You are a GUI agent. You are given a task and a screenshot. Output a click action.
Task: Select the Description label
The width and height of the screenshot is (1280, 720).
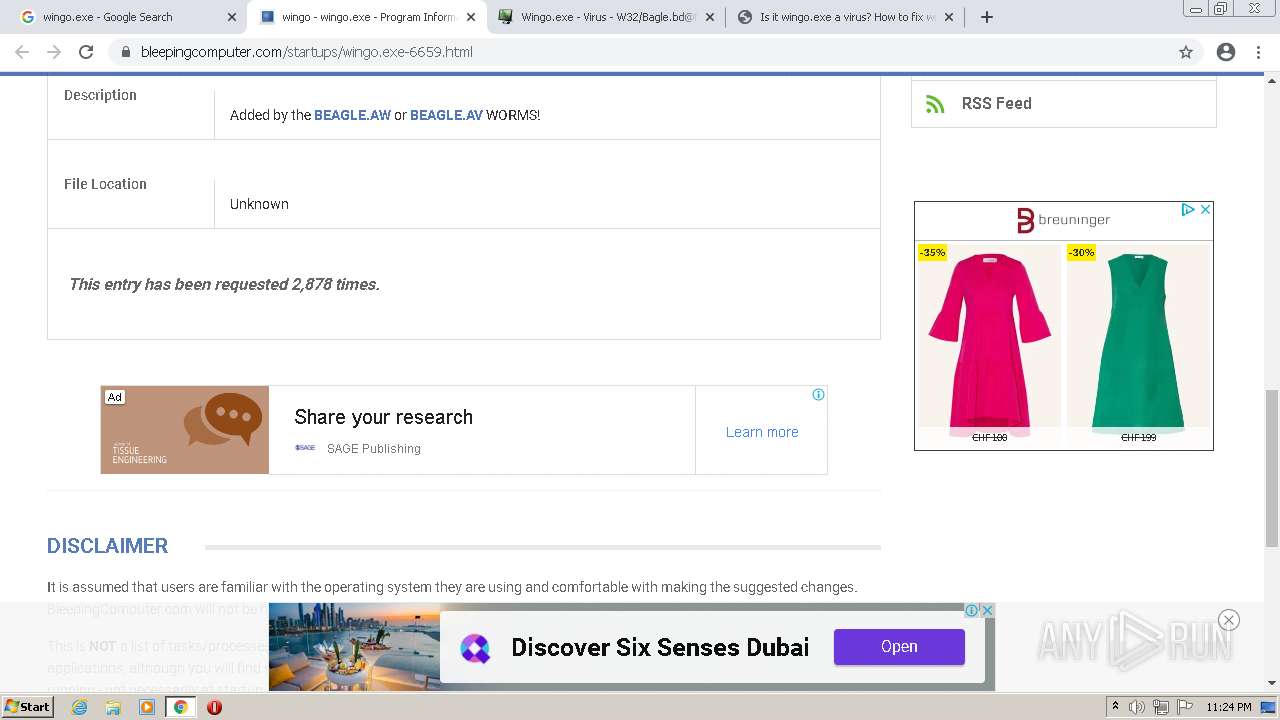tap(100, 95)
